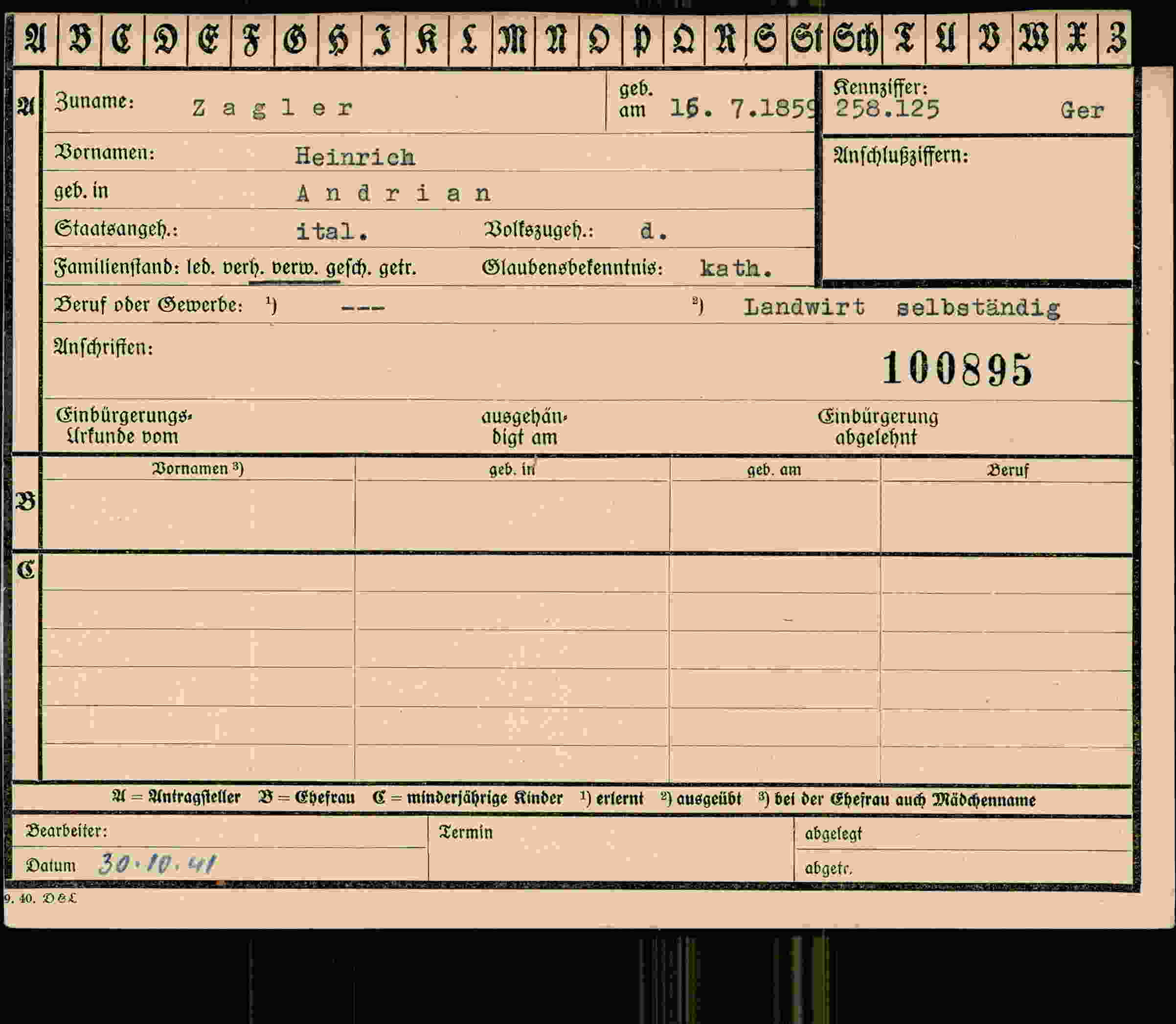
Task: Click the 'Termin' label
Action: 465,833
